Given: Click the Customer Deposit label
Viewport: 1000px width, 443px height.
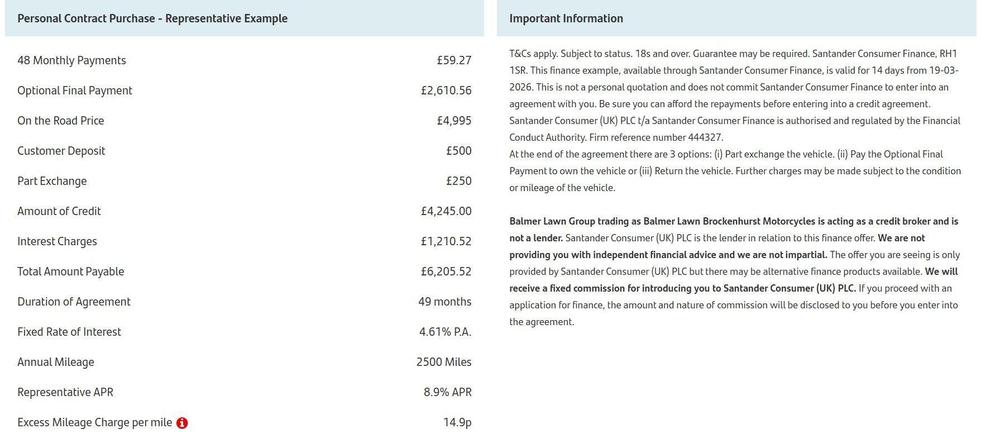Looking at the screenshot, I should click(61, 151).
